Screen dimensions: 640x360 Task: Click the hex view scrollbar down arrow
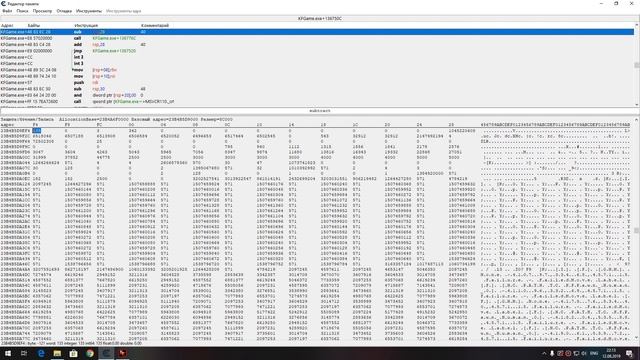coord(637,338)
